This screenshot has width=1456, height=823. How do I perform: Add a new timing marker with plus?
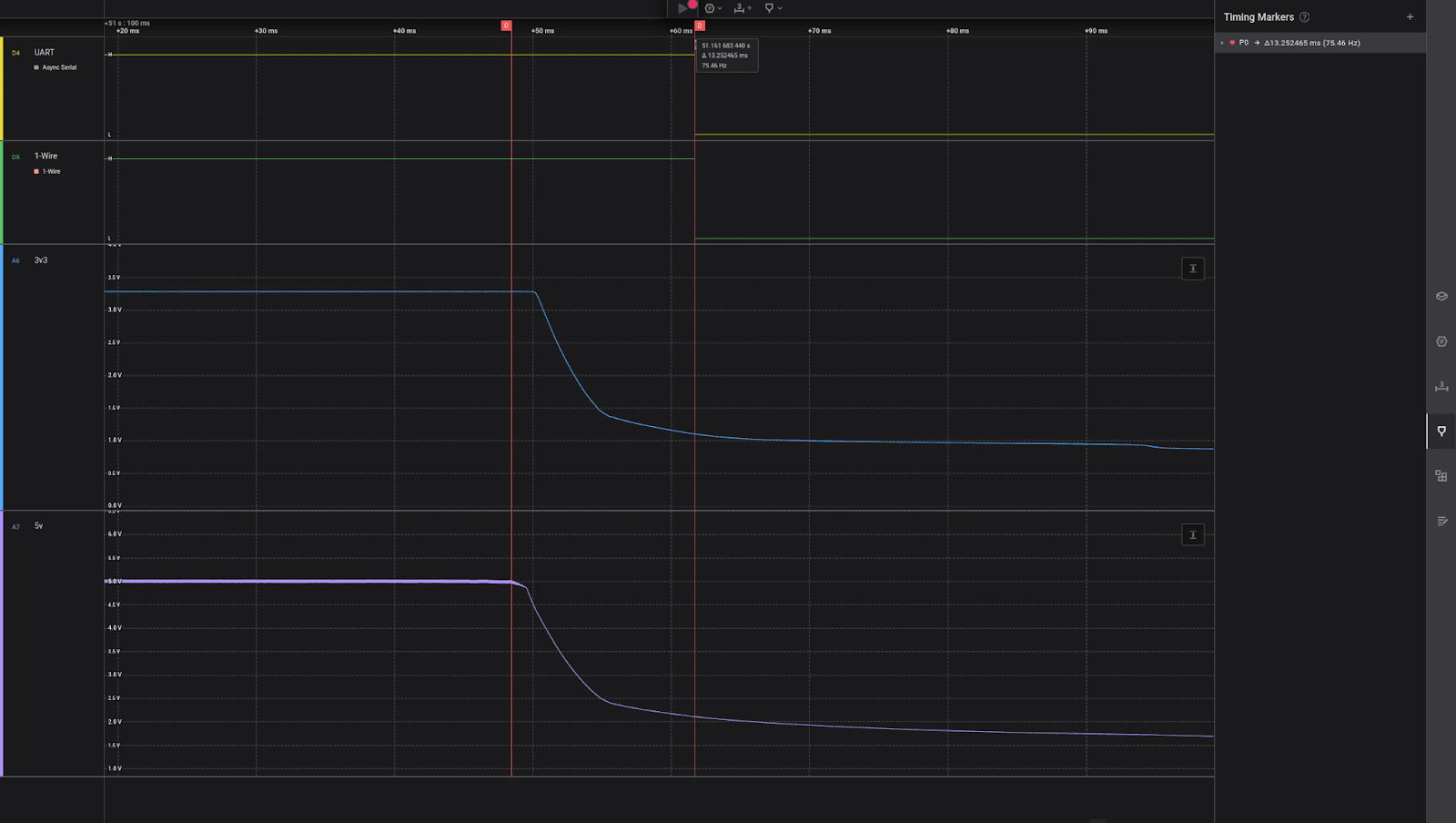[x=1410, y=17]
